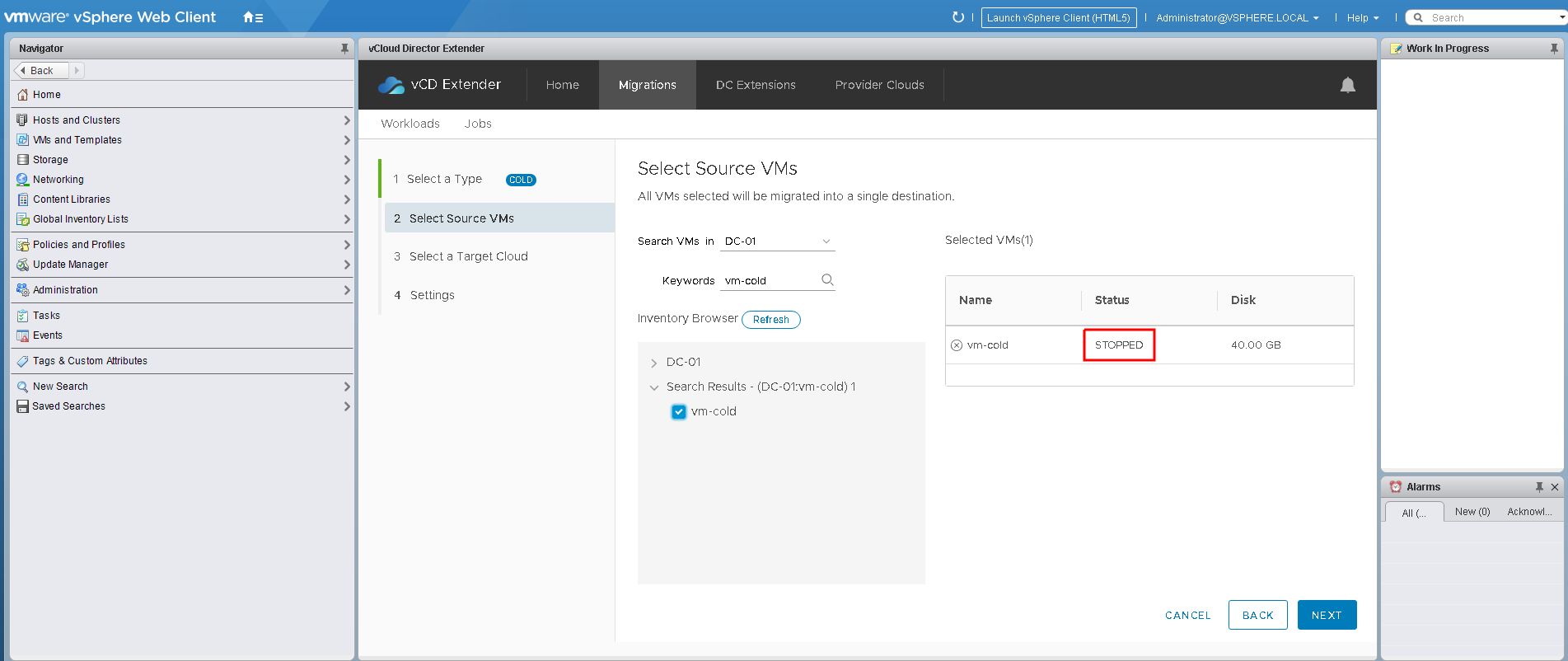
Task: Pin the Work In Progress panel
Action: pos(1554,49)
